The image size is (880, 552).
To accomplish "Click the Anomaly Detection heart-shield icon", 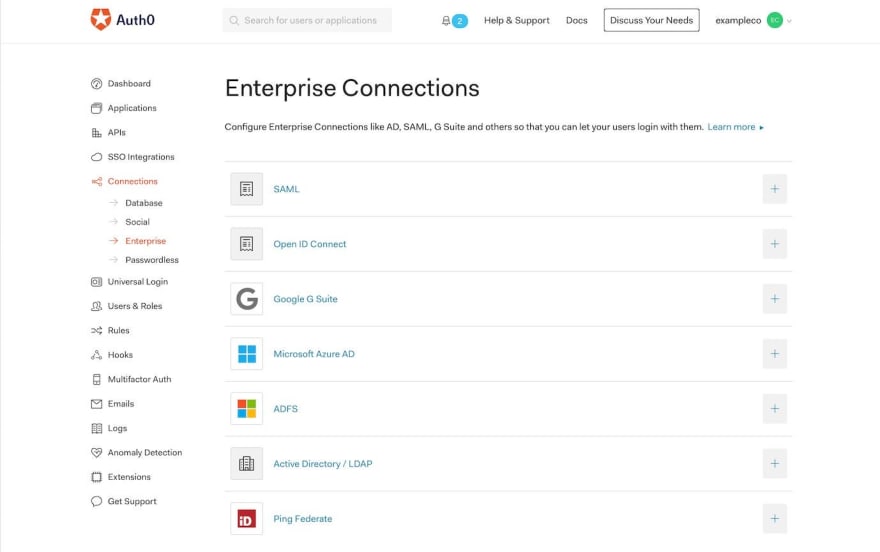I will pyautogui.click(x=97, y=453).
